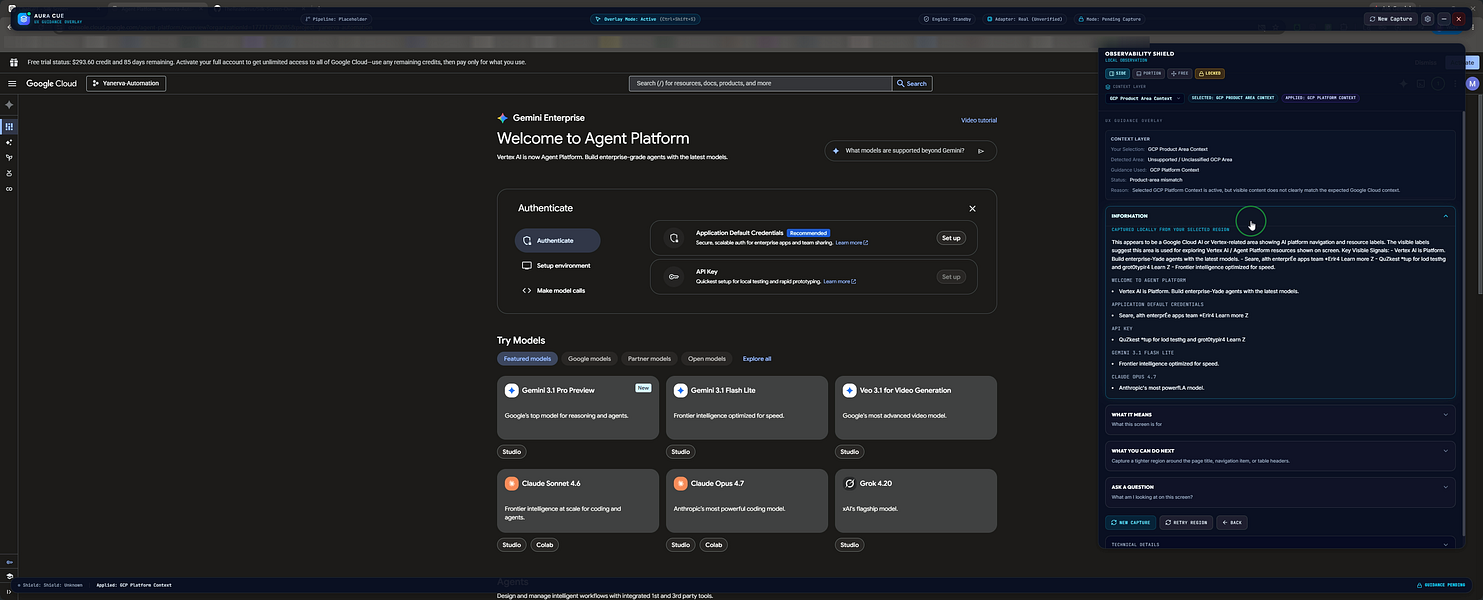The image size is (1483, 600).
Task: Click the Aura Cue app logo icon
Action: [24, 19]
